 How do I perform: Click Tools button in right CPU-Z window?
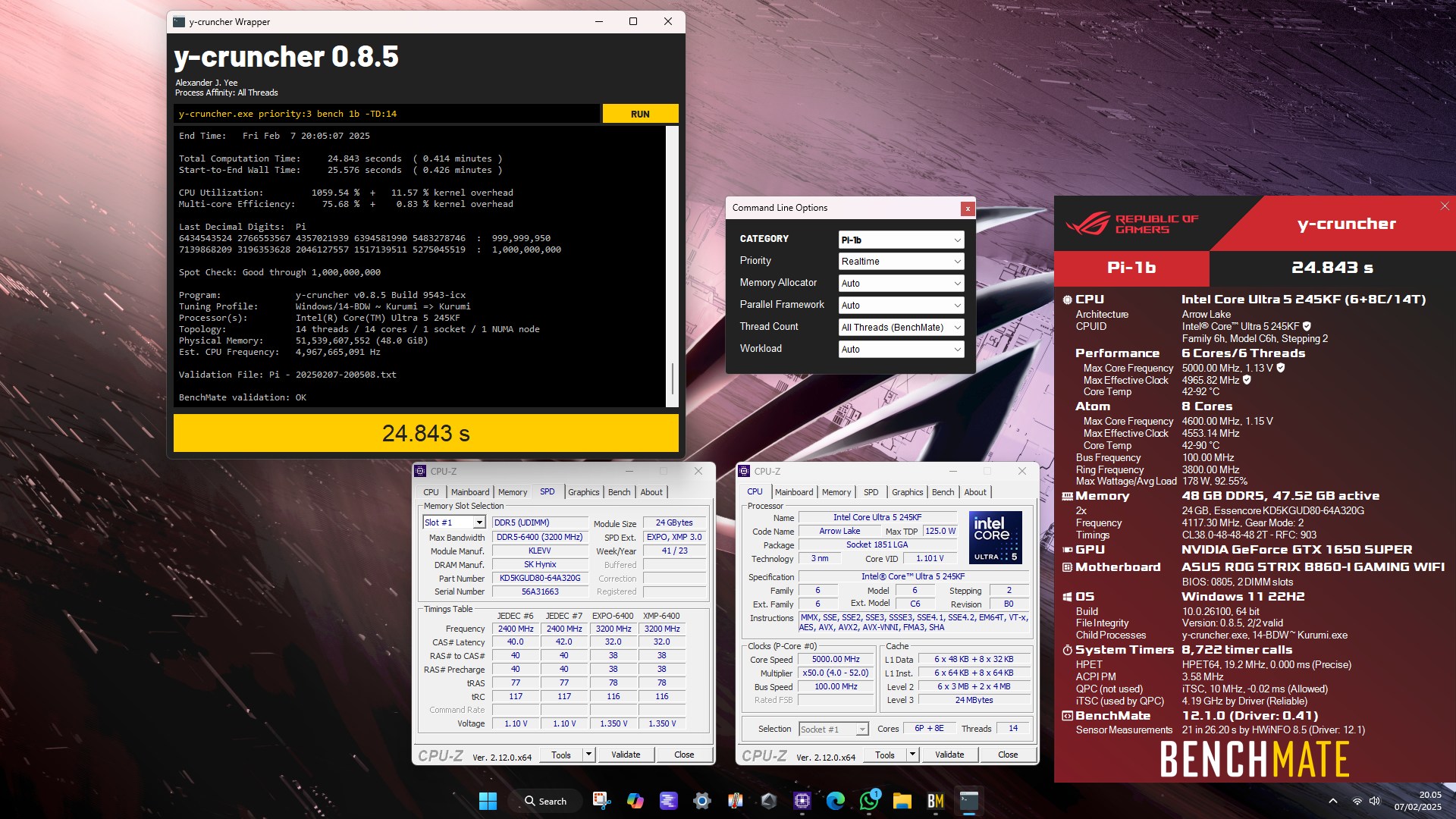[x=885, y=755]
